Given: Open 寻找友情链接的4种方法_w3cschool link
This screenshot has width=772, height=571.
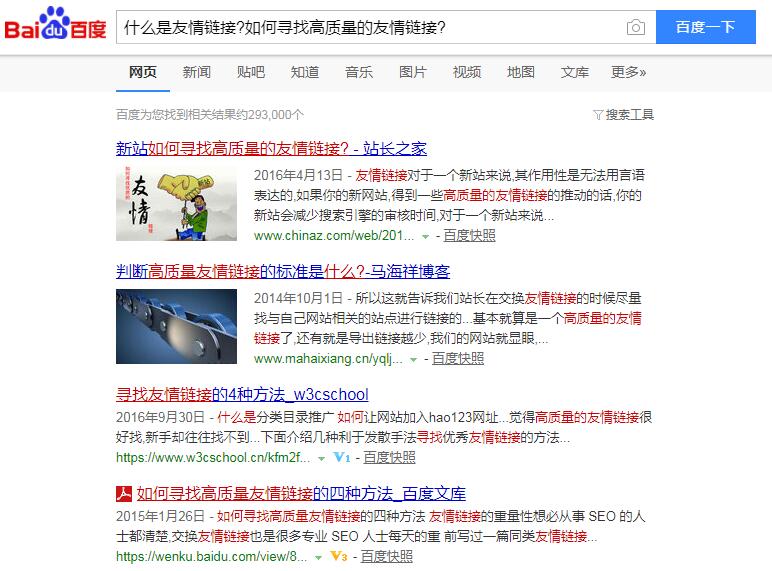Looking at the screenshot, I should coord(242,394).
